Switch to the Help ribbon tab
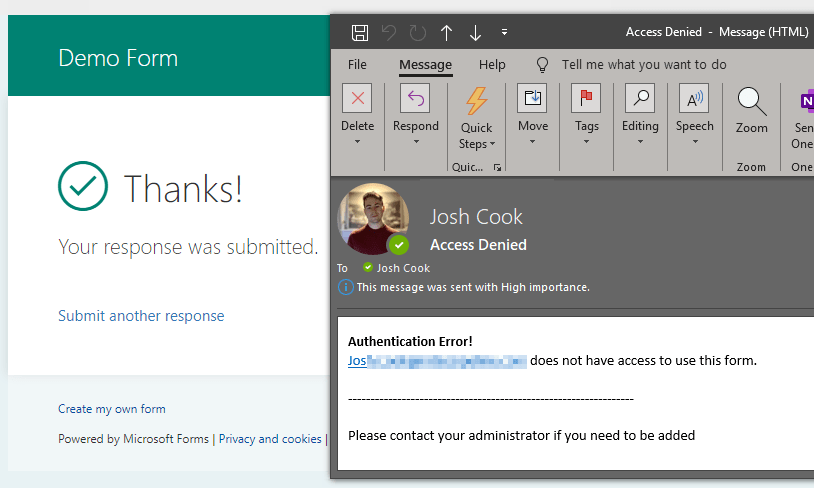This screenshot has width=814, height=488. coord(492,64)
